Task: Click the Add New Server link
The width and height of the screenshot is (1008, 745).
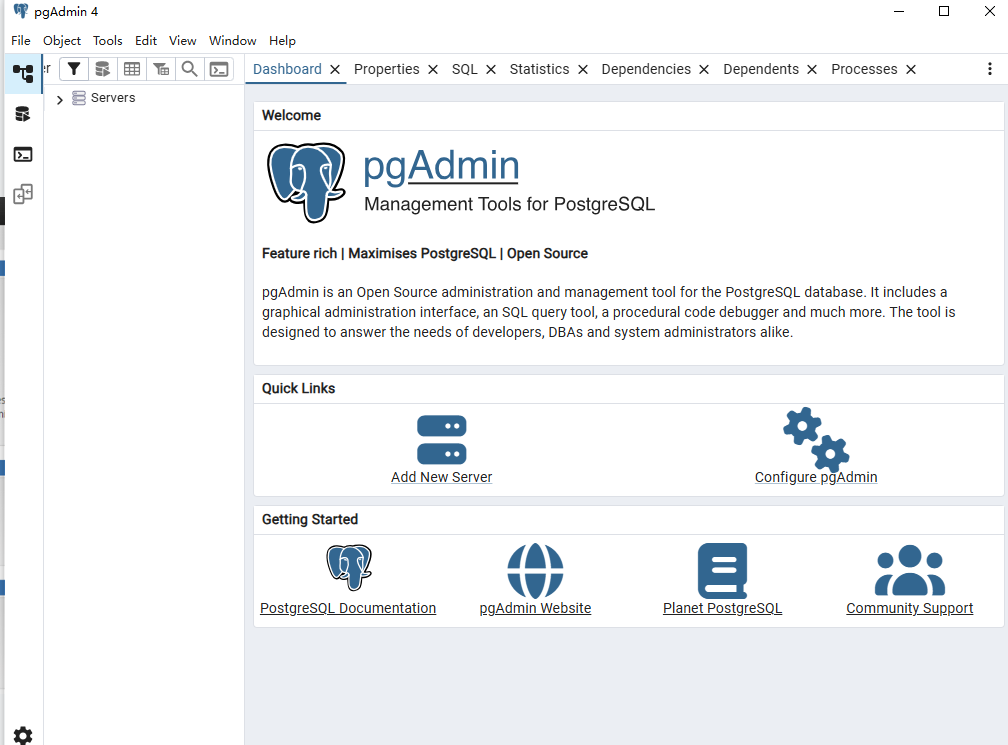Action: (442, 477)
